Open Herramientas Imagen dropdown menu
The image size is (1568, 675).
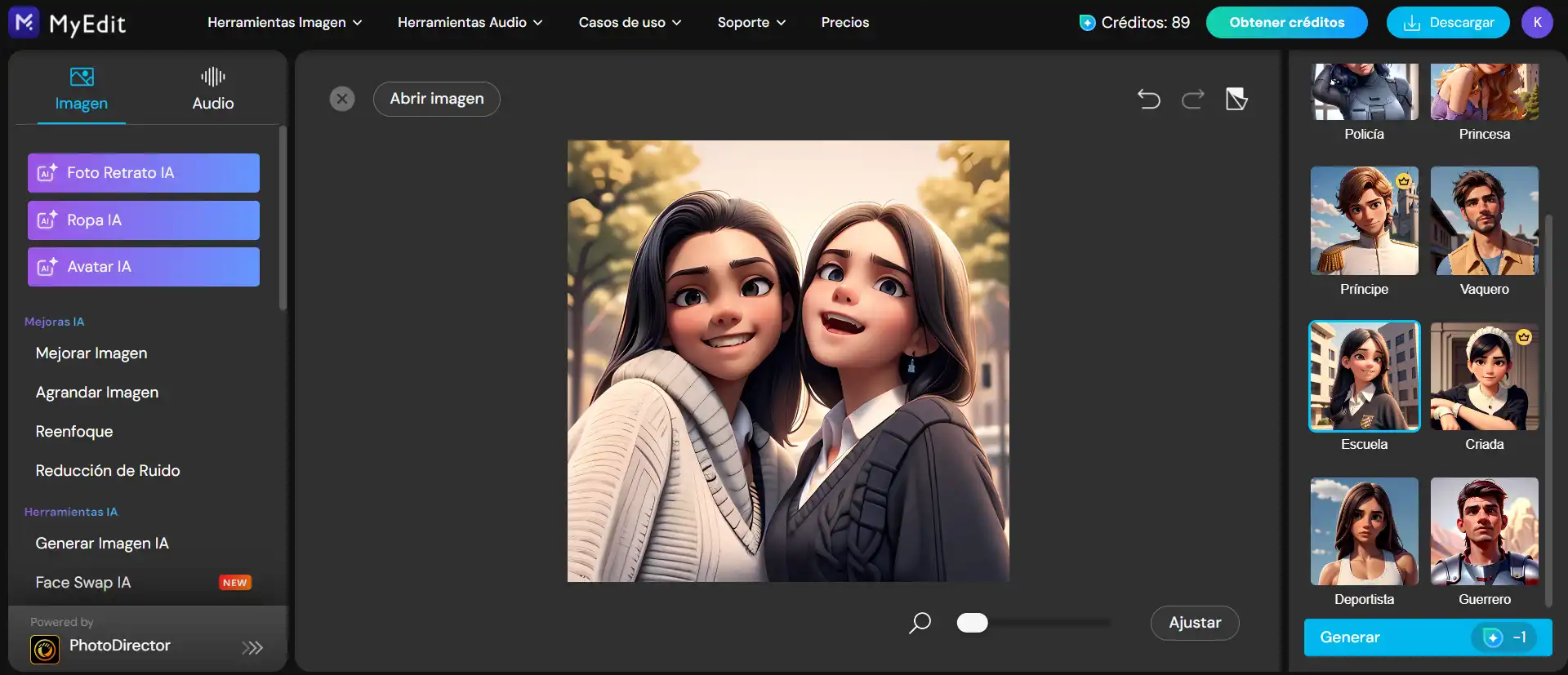[x=284, y=23]
